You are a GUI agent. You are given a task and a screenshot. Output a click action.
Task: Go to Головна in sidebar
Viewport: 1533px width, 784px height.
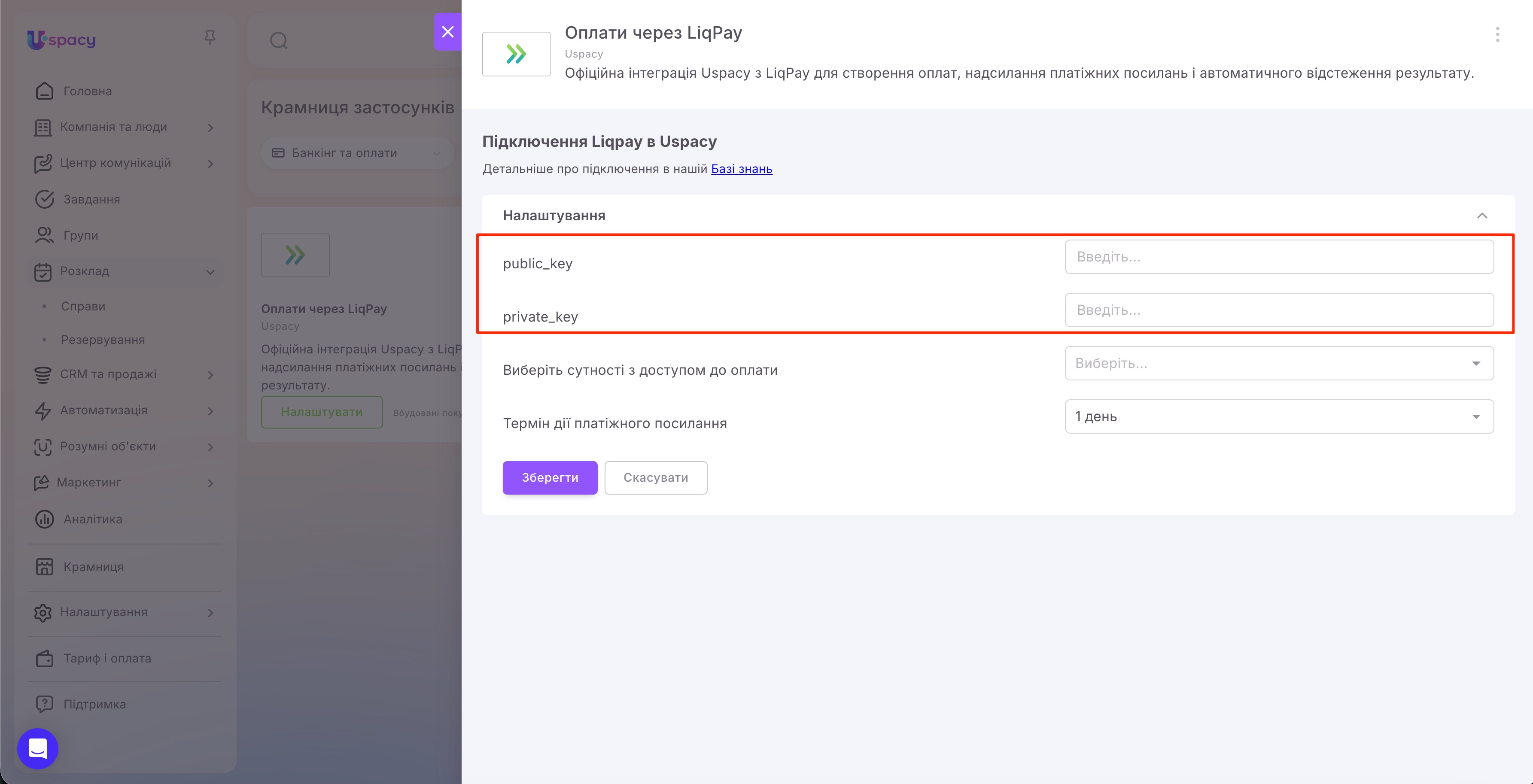click(88, 91)
